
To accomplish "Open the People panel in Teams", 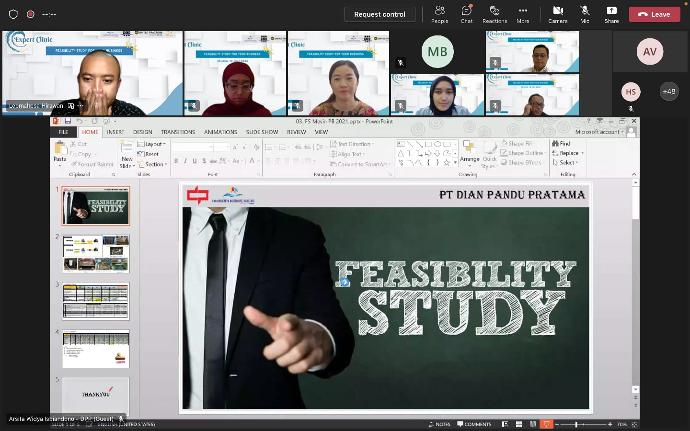I will 439,14.
